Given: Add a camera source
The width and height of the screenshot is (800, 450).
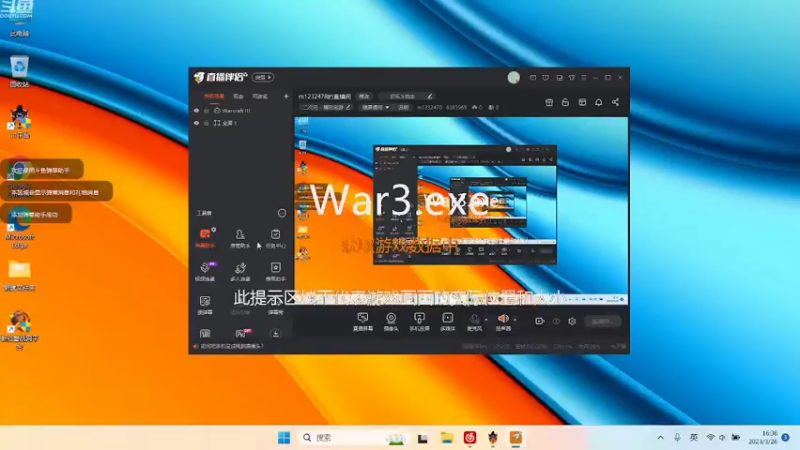Looking at the screenshot, I should tap(391, 322).
